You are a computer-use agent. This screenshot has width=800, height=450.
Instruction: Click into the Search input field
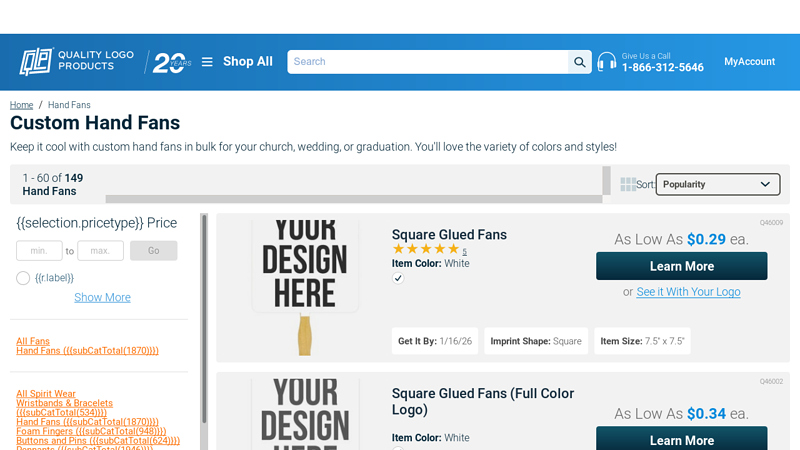pos(428,62)
